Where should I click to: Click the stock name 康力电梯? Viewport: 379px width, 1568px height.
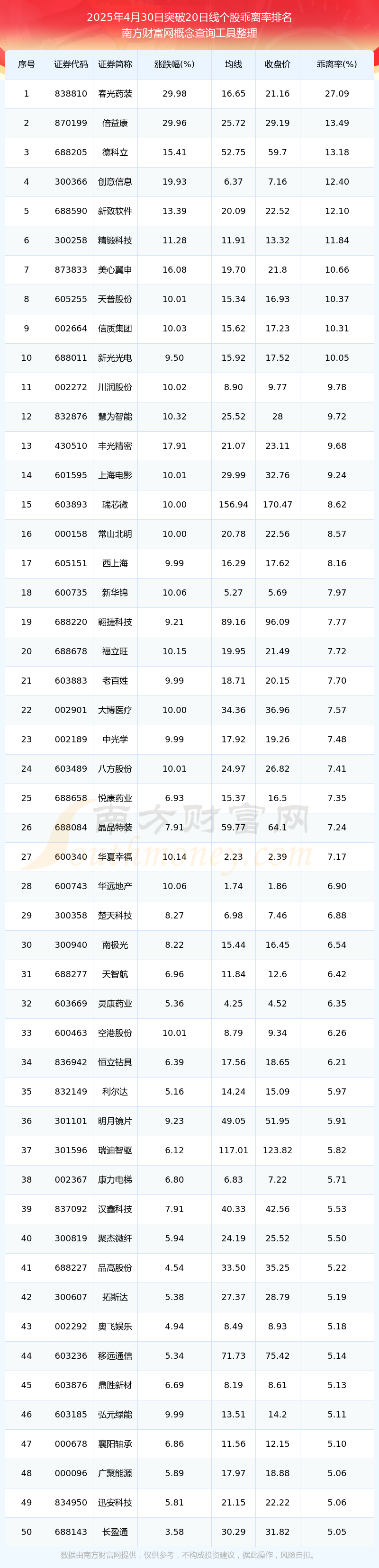point(115,1180)
